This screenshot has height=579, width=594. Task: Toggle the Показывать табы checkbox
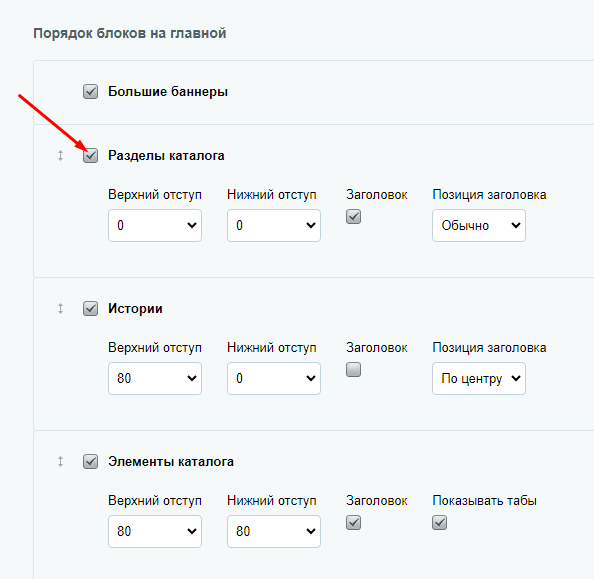pos(439,523)
